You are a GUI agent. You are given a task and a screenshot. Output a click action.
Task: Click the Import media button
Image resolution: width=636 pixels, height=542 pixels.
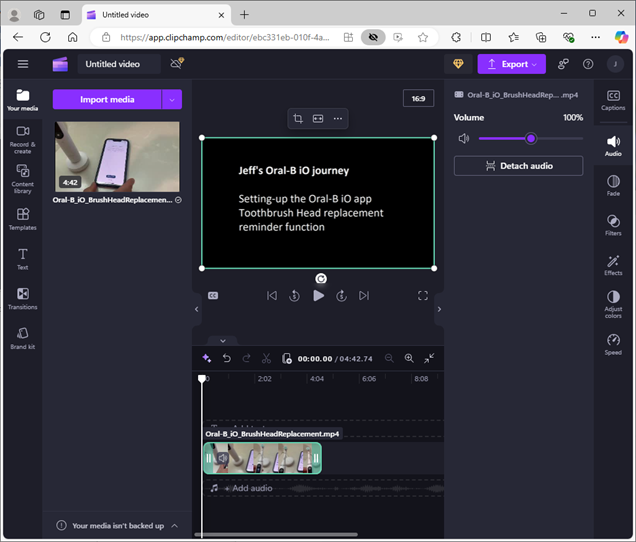(107, 99)
